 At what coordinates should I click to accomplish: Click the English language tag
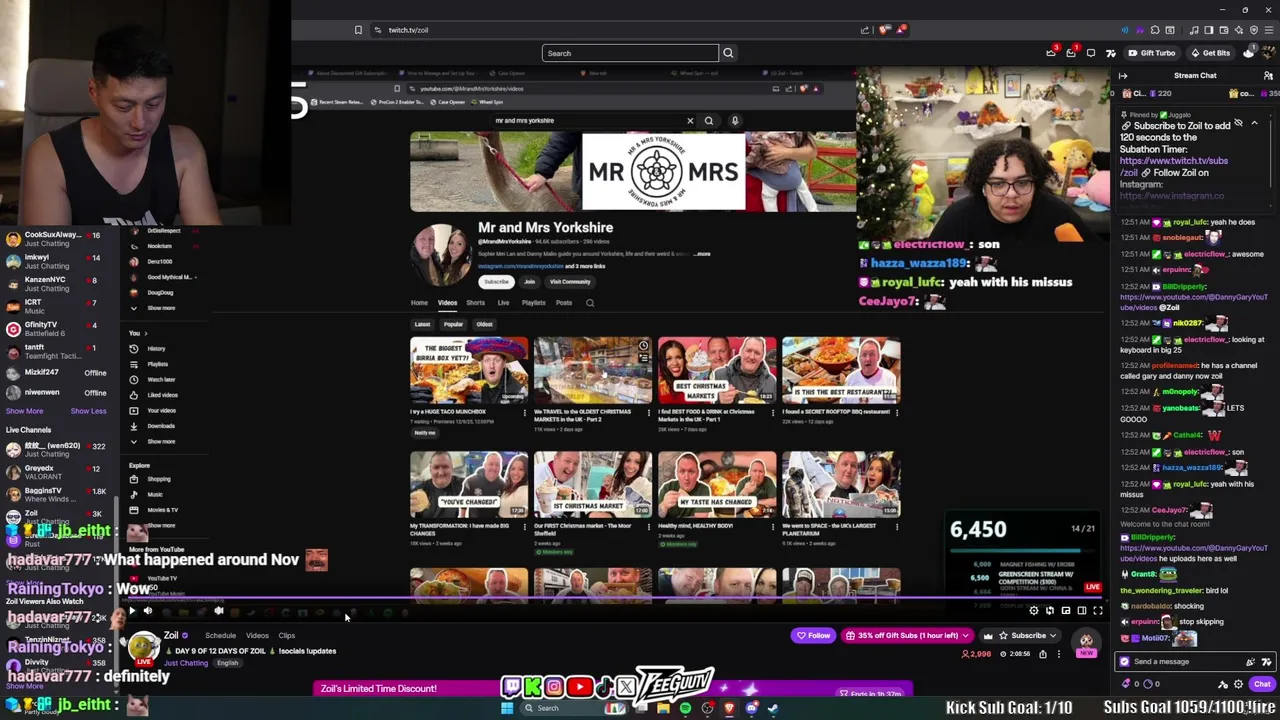click(227, 663)
